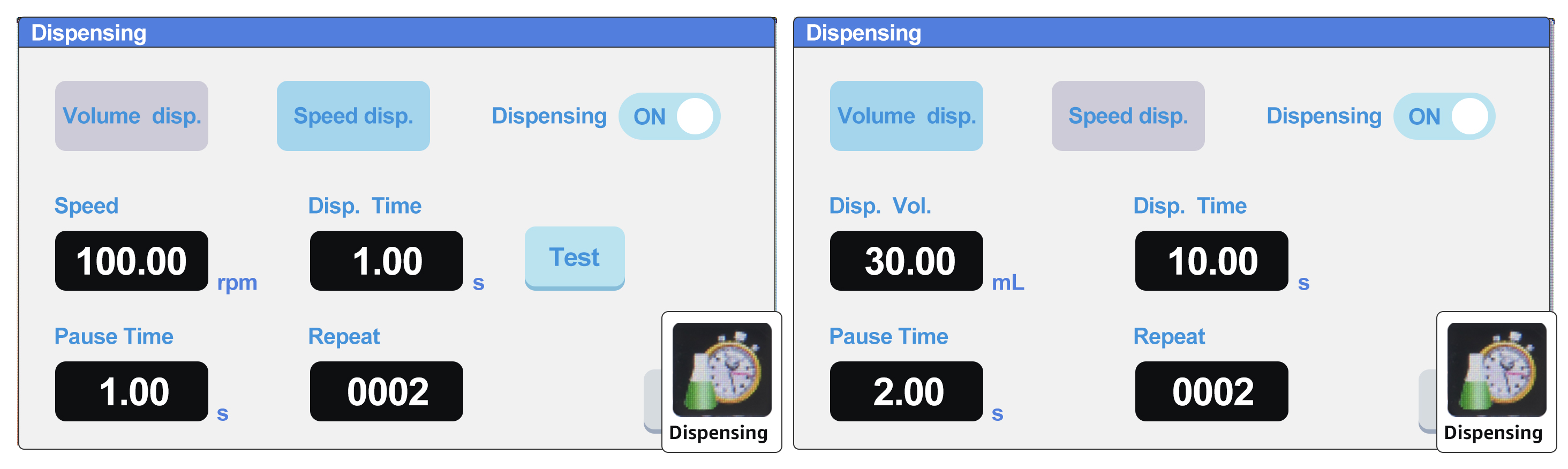1568x469 pixels.
Task: Edit the Disp. Vol. value 30.00 mL
Action: tap(906, 261)
